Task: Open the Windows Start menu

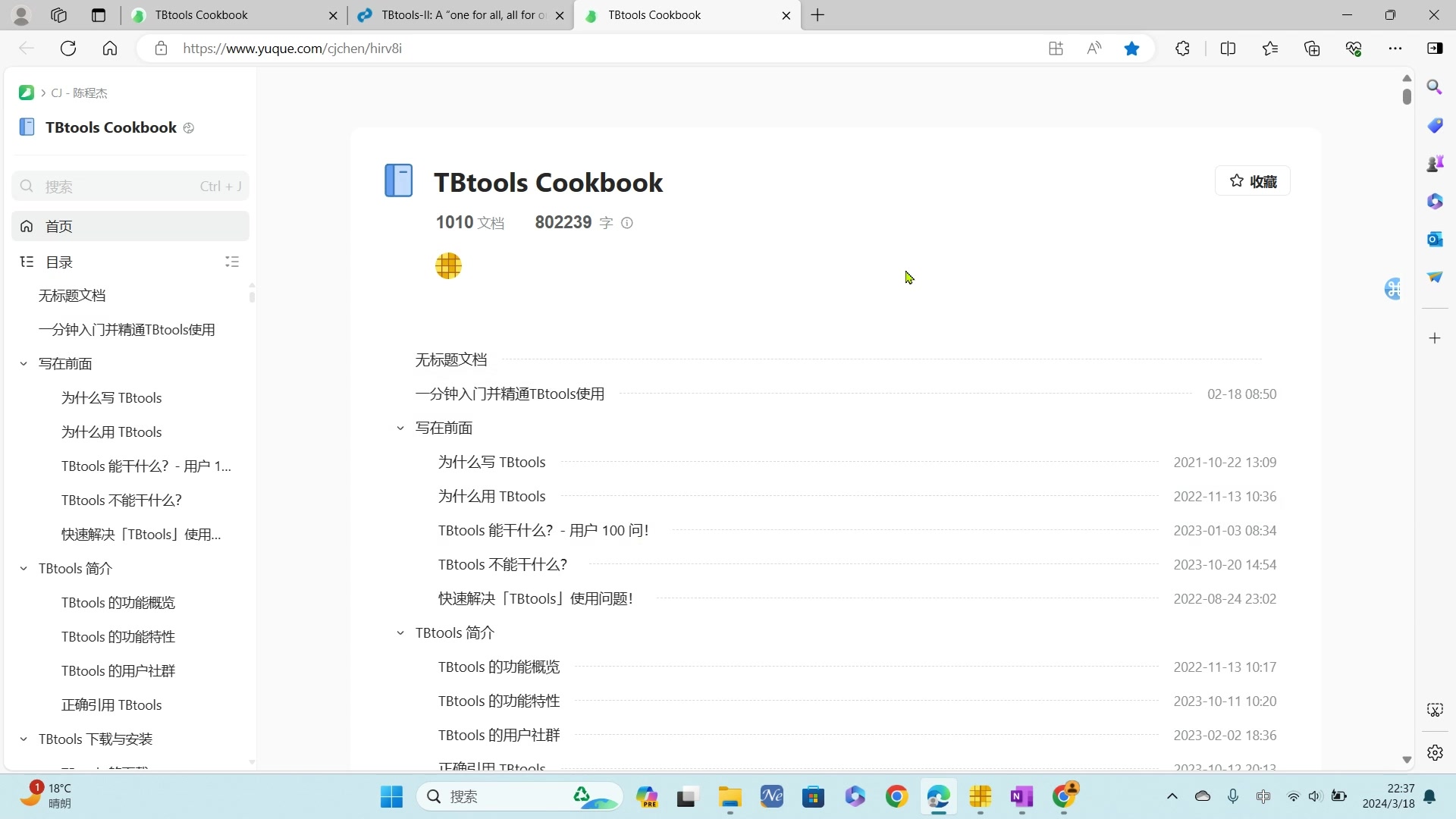Action: click(x=391, y=797)
